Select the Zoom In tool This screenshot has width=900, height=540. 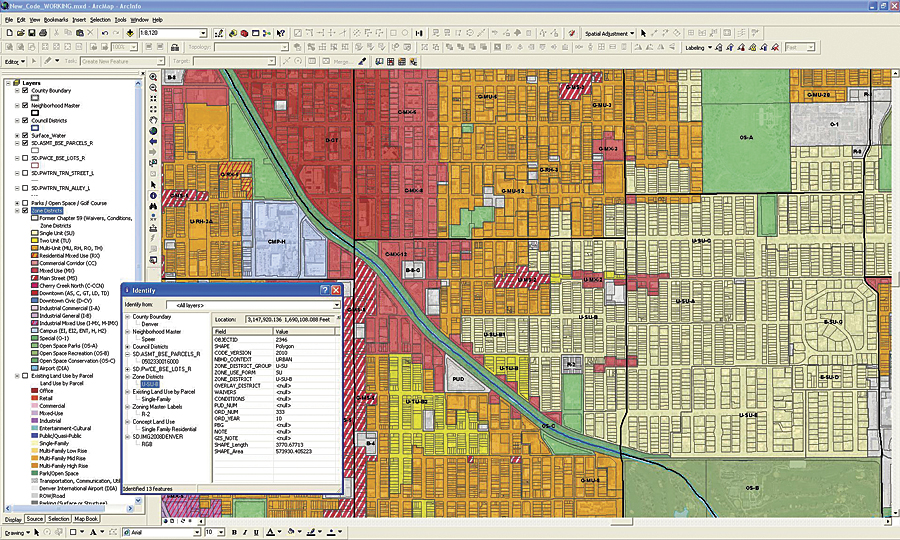pos(153,77)
